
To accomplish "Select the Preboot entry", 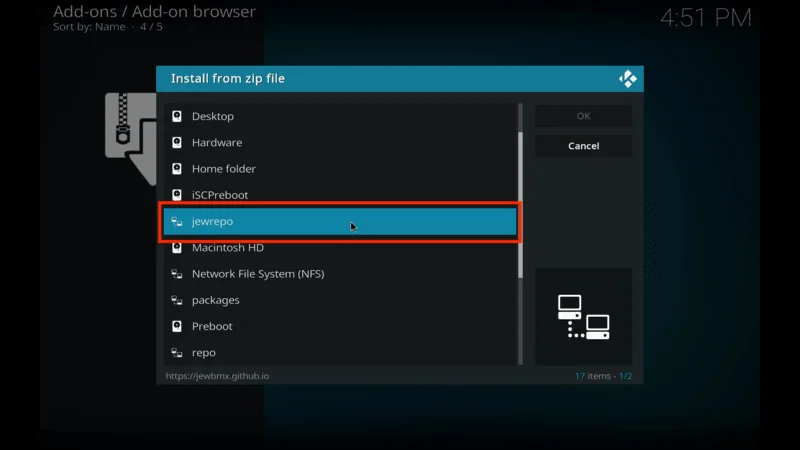I will (340, 327).
